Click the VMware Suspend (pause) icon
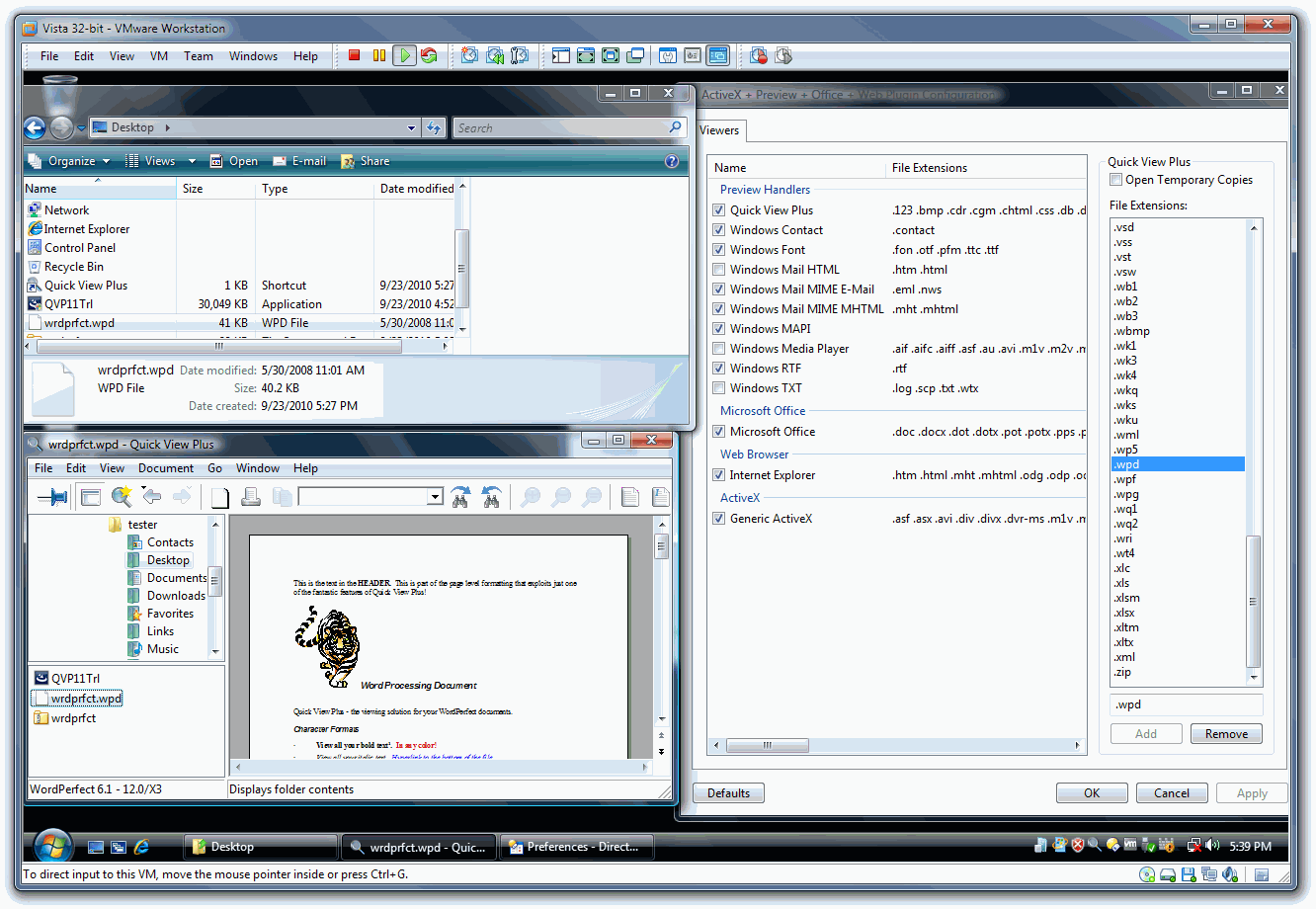This screenshot has width=1316, height=909. [x=378, y=56]
